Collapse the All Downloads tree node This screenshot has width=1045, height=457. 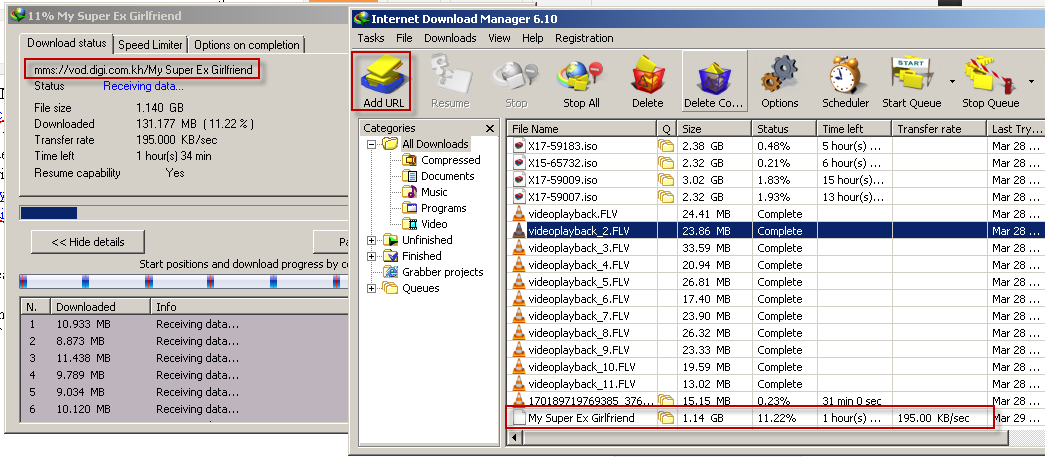pos(371,145)
